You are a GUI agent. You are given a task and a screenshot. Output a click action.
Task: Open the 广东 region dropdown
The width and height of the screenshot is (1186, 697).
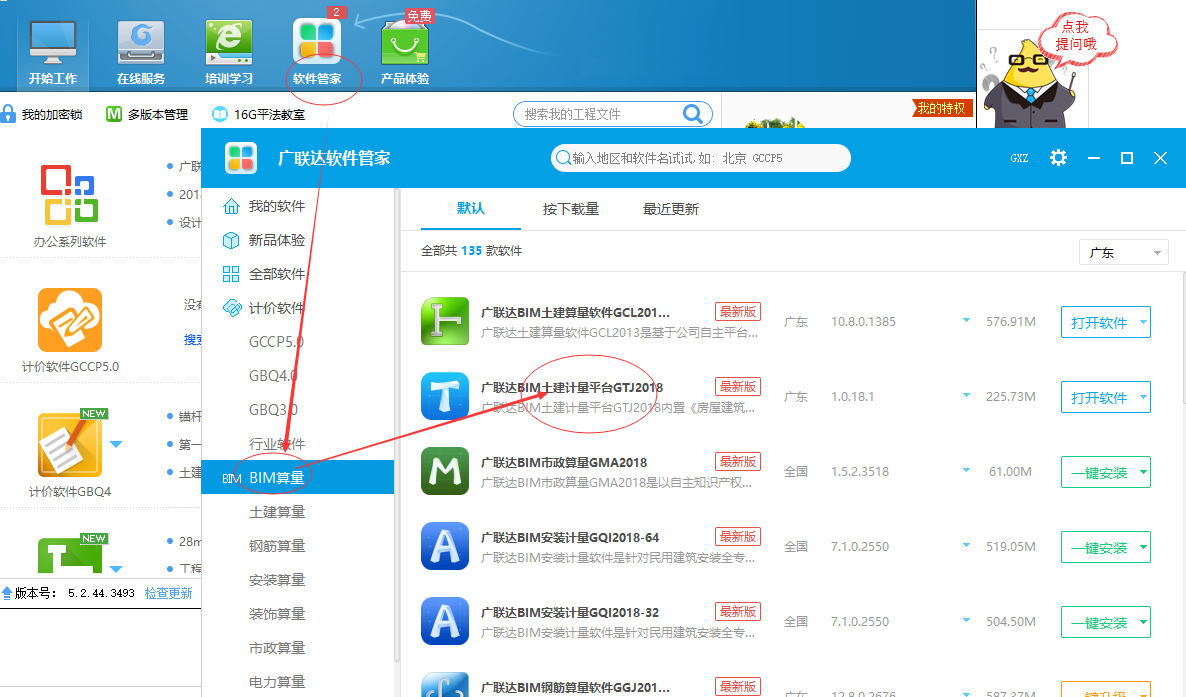coord(1123,253)
